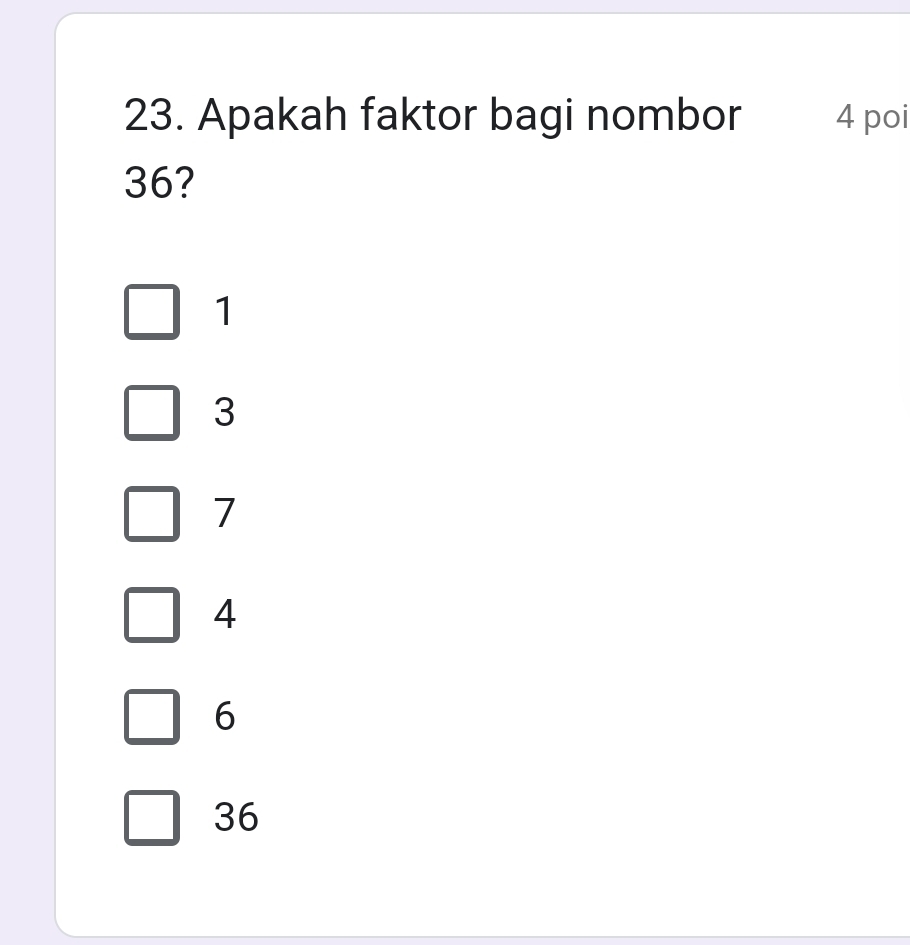
Task: Check the checkbox for option 3
Action: point(152,412)
